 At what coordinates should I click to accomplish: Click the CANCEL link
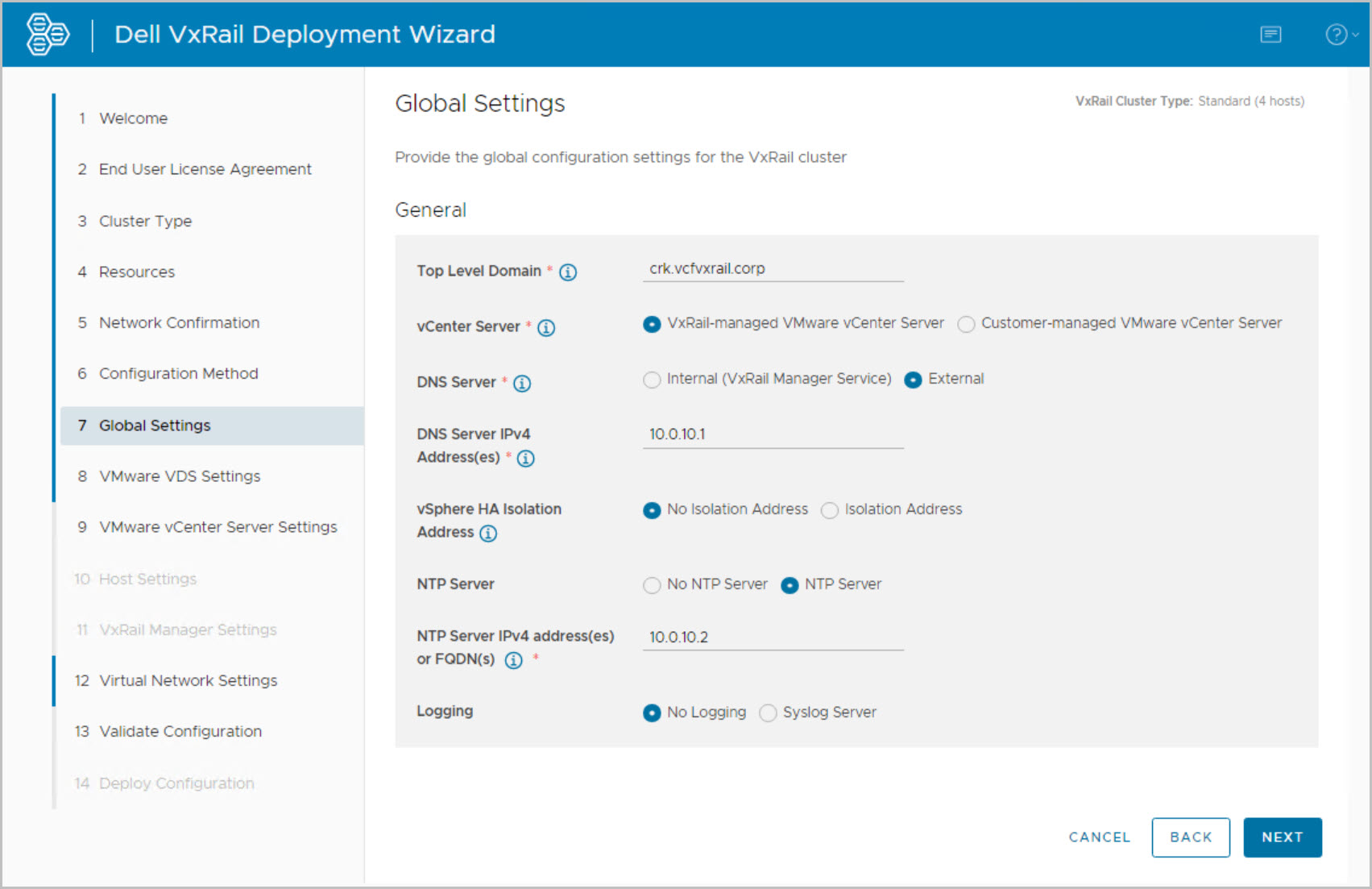[1099, 837]
